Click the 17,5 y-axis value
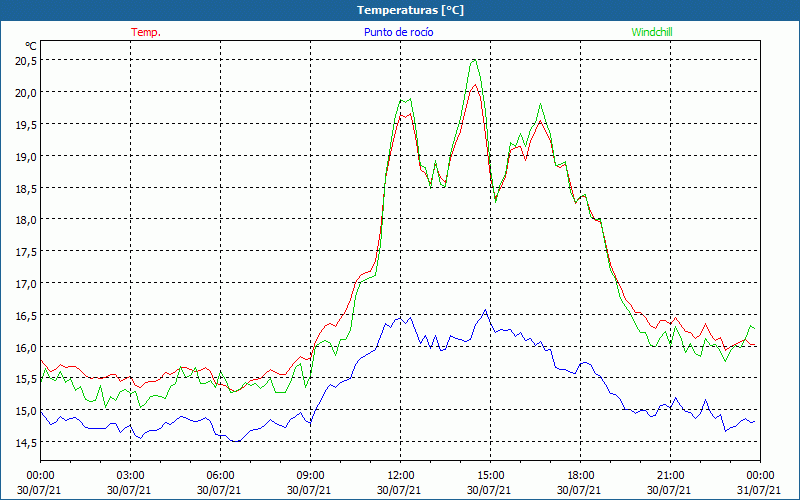The height and width of the screenshot is (500, 800). [26, 252]
